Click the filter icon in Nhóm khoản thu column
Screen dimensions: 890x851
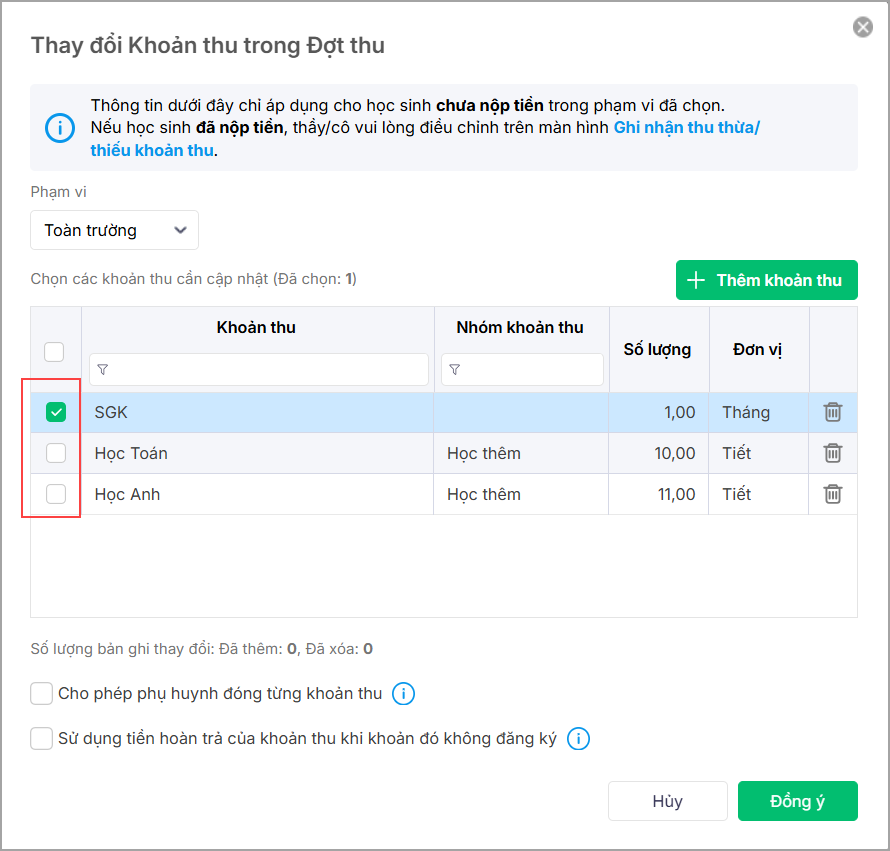pos(455,370)
